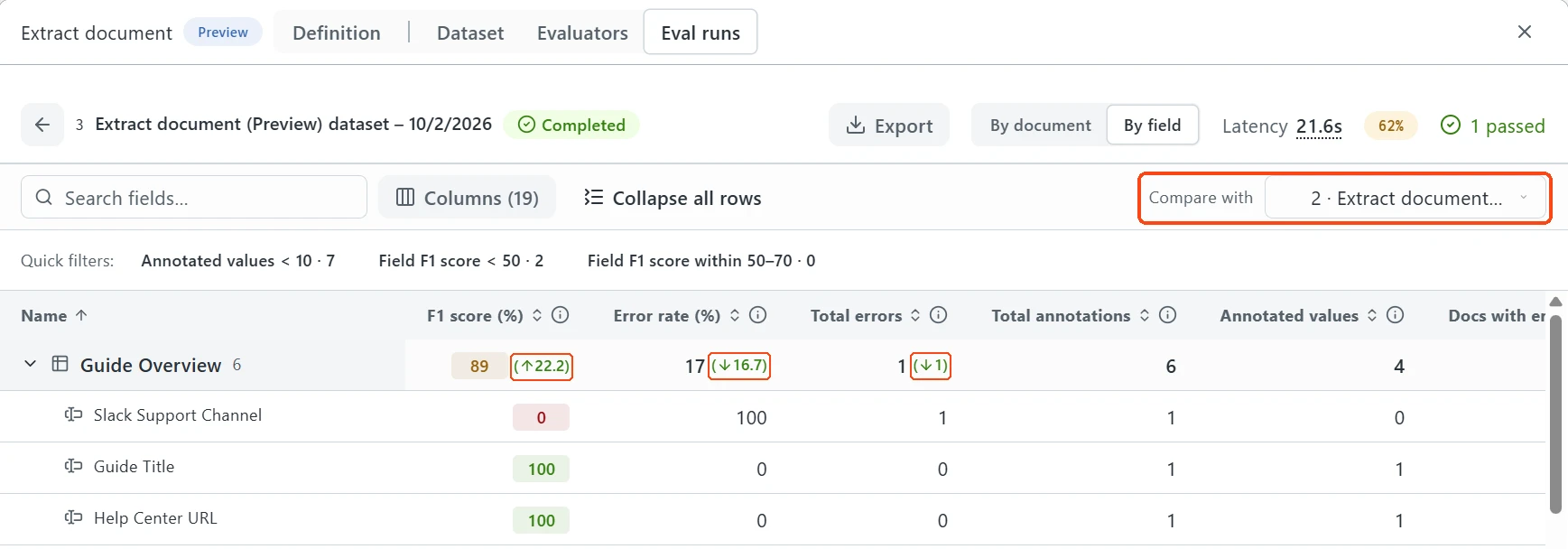
Task: Click the Slack Support Channel field icon
Action: point(73,415)
